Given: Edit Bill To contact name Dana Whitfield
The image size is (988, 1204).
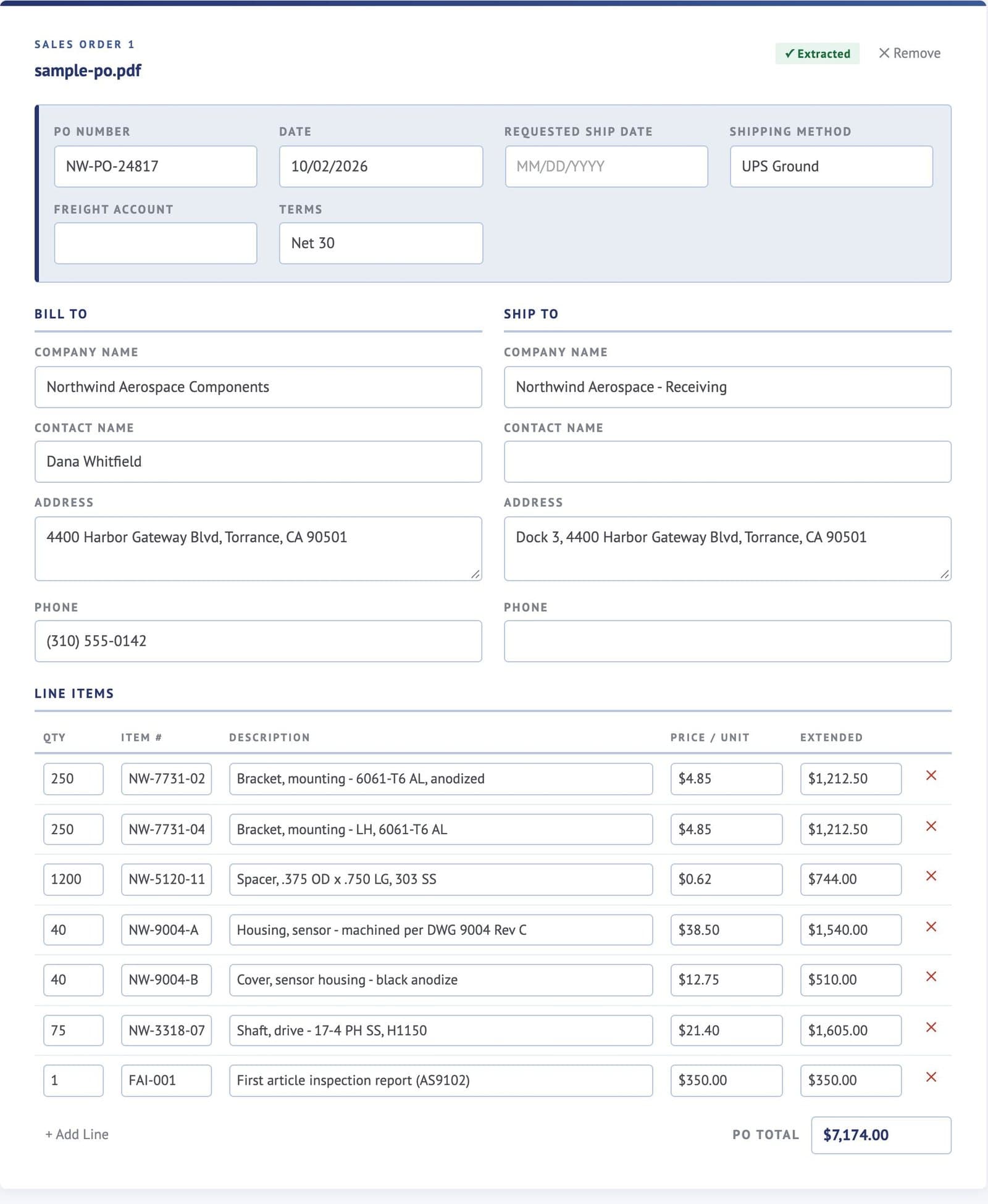Looking at the screenshot, I should tap(258, 462).
